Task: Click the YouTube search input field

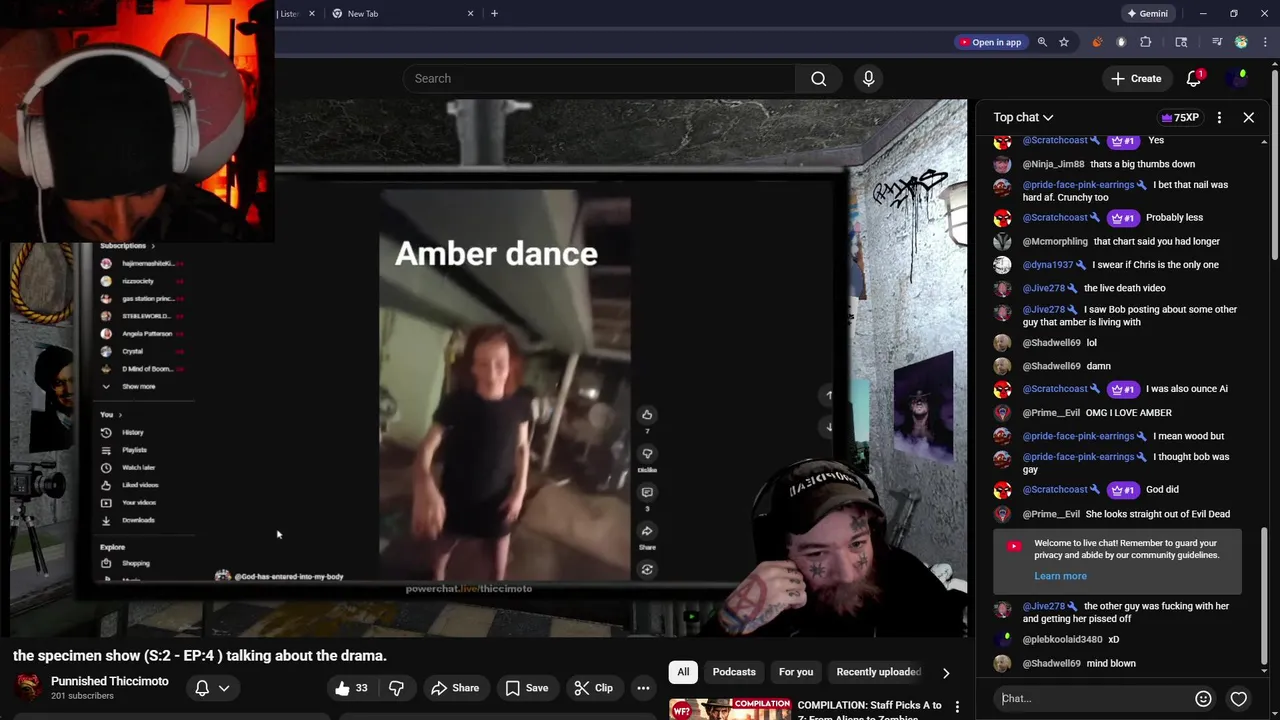Action: pos(600,78)
